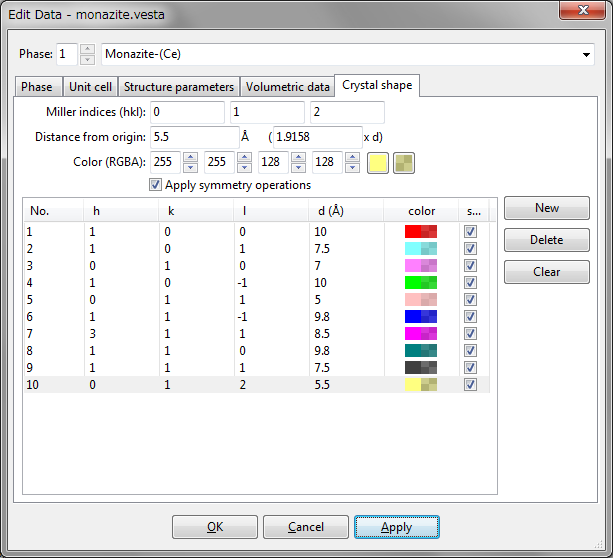
Task: Toggle Apply symmetry operations checkbox
Action: 155,185
